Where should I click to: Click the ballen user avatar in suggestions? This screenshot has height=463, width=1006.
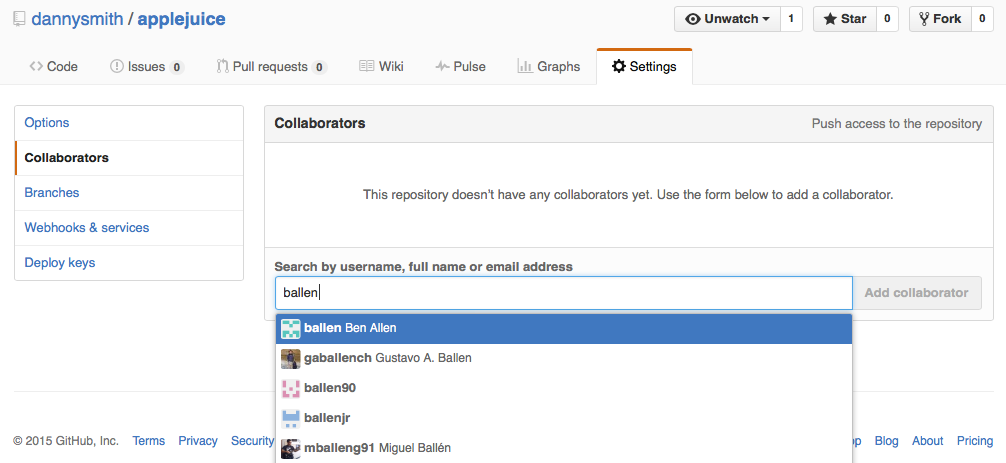[x=291, y=329]
